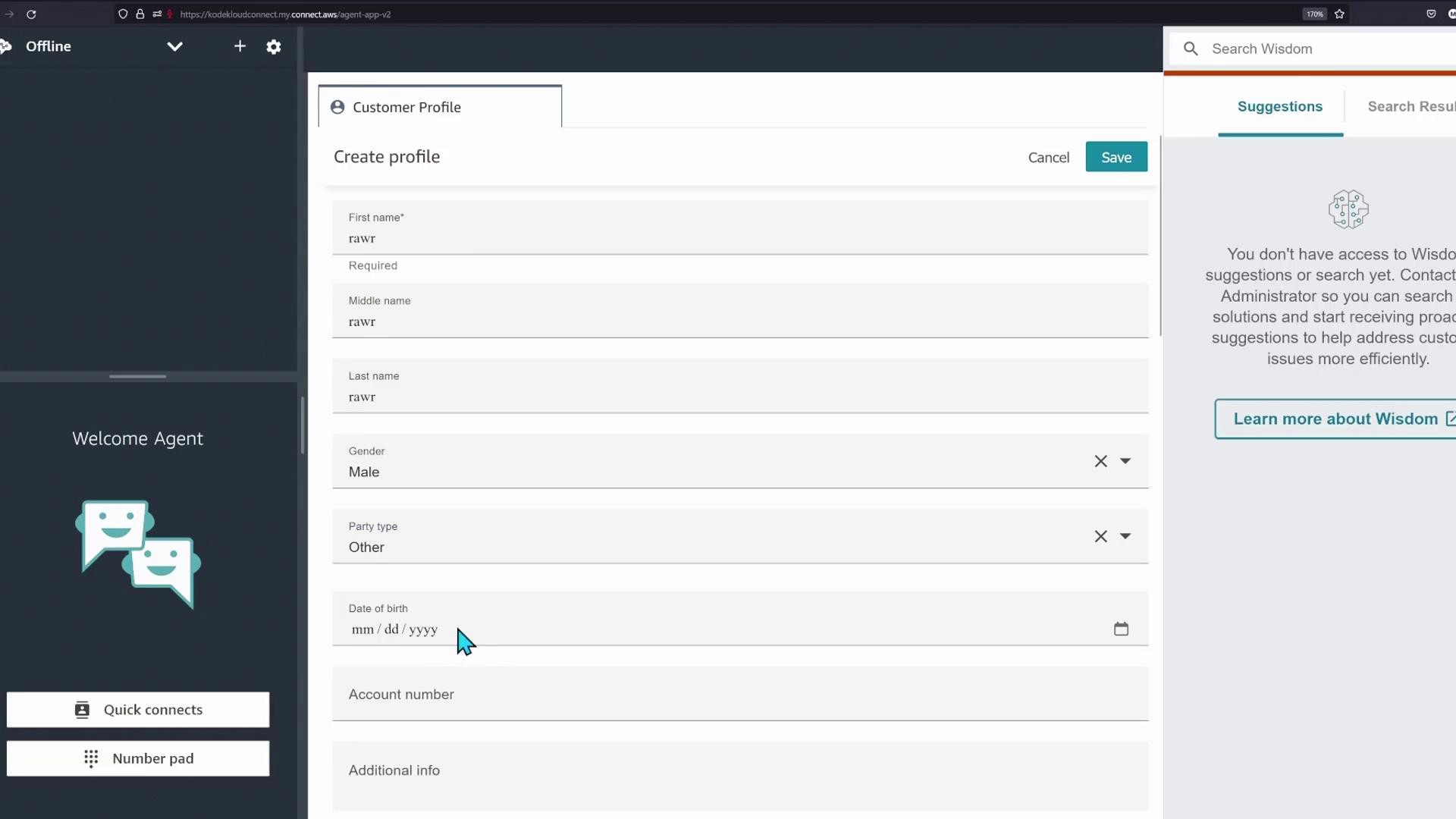The image size is (1456, 819).
Task: Open the Party type dropdown arrow
Action: [x=1125, y=536]
